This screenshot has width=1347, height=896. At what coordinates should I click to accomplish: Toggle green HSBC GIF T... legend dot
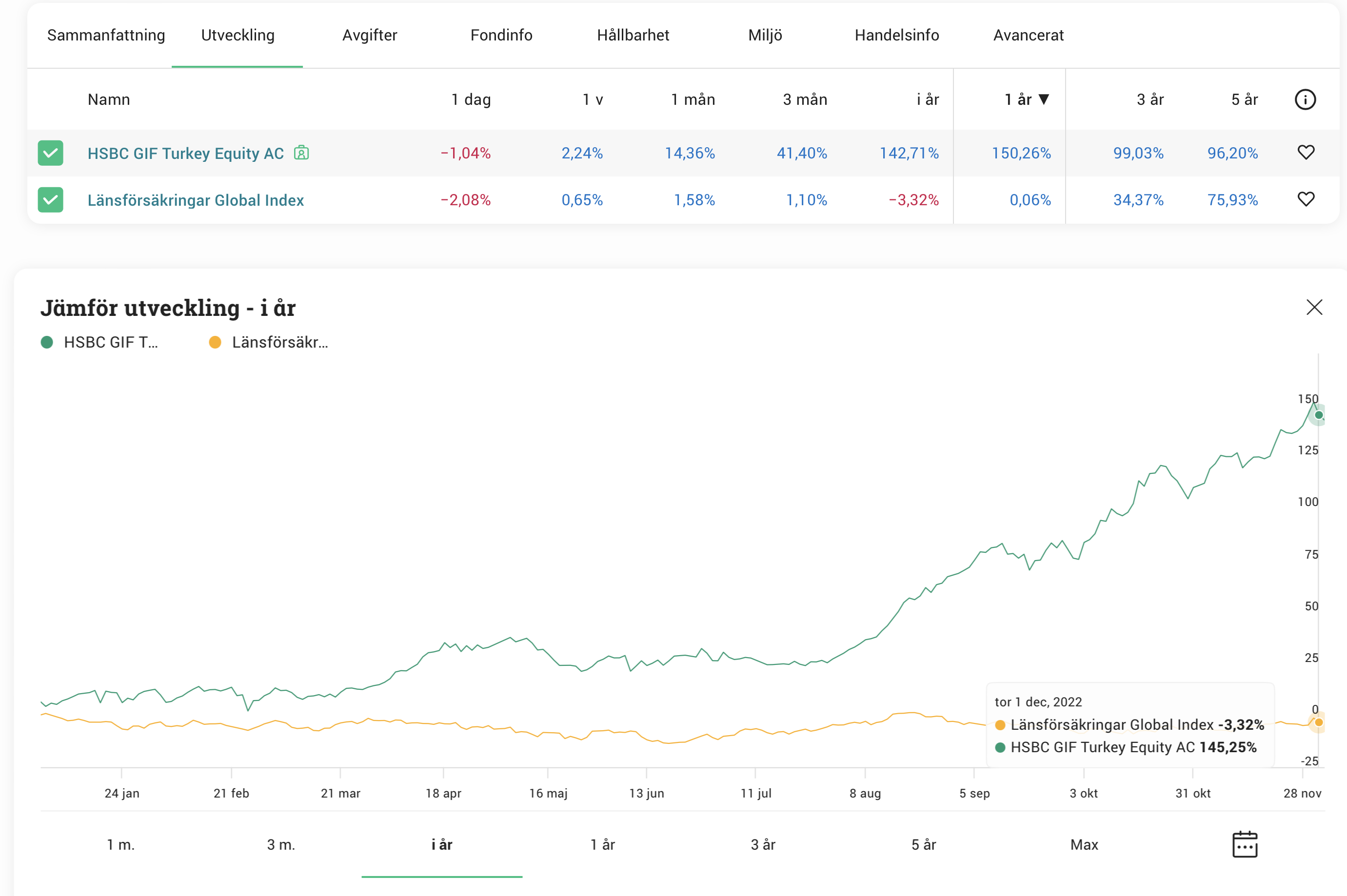[x=47, y=342]
